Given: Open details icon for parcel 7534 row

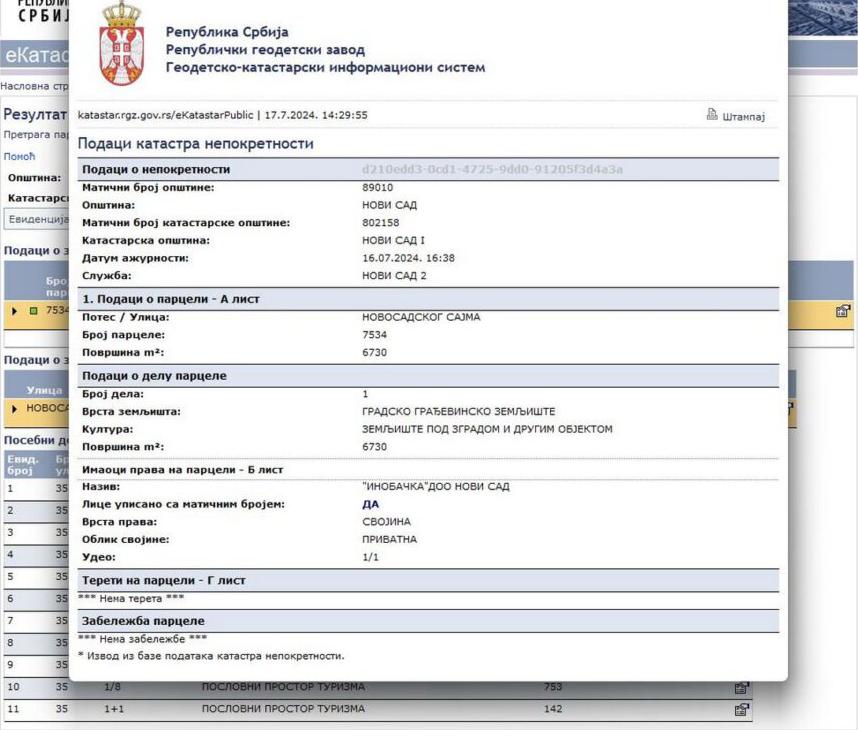Looking at the screenshot, I should click(842, 311).
